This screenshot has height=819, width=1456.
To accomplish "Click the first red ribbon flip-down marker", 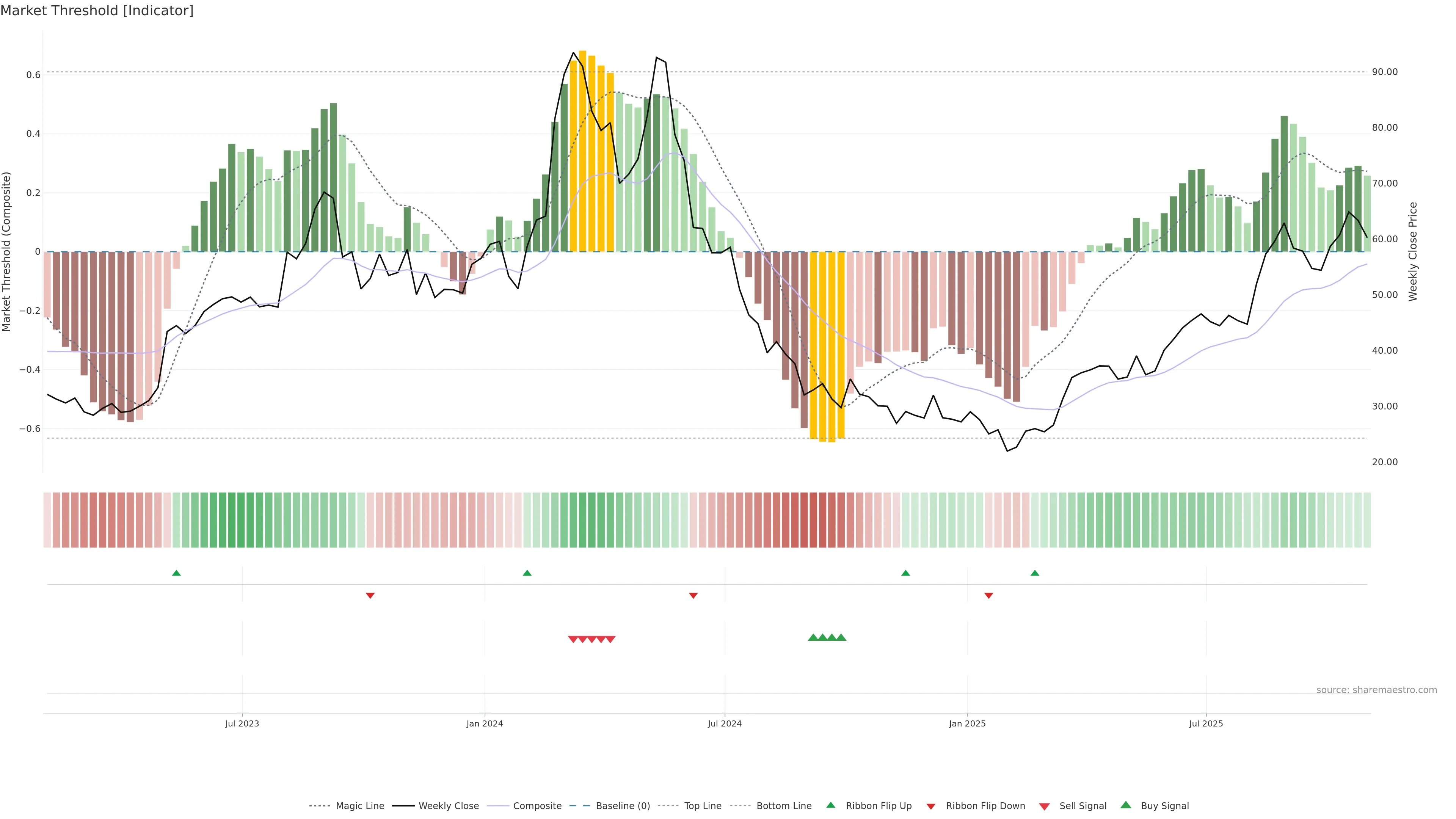I will coord(370,595).
